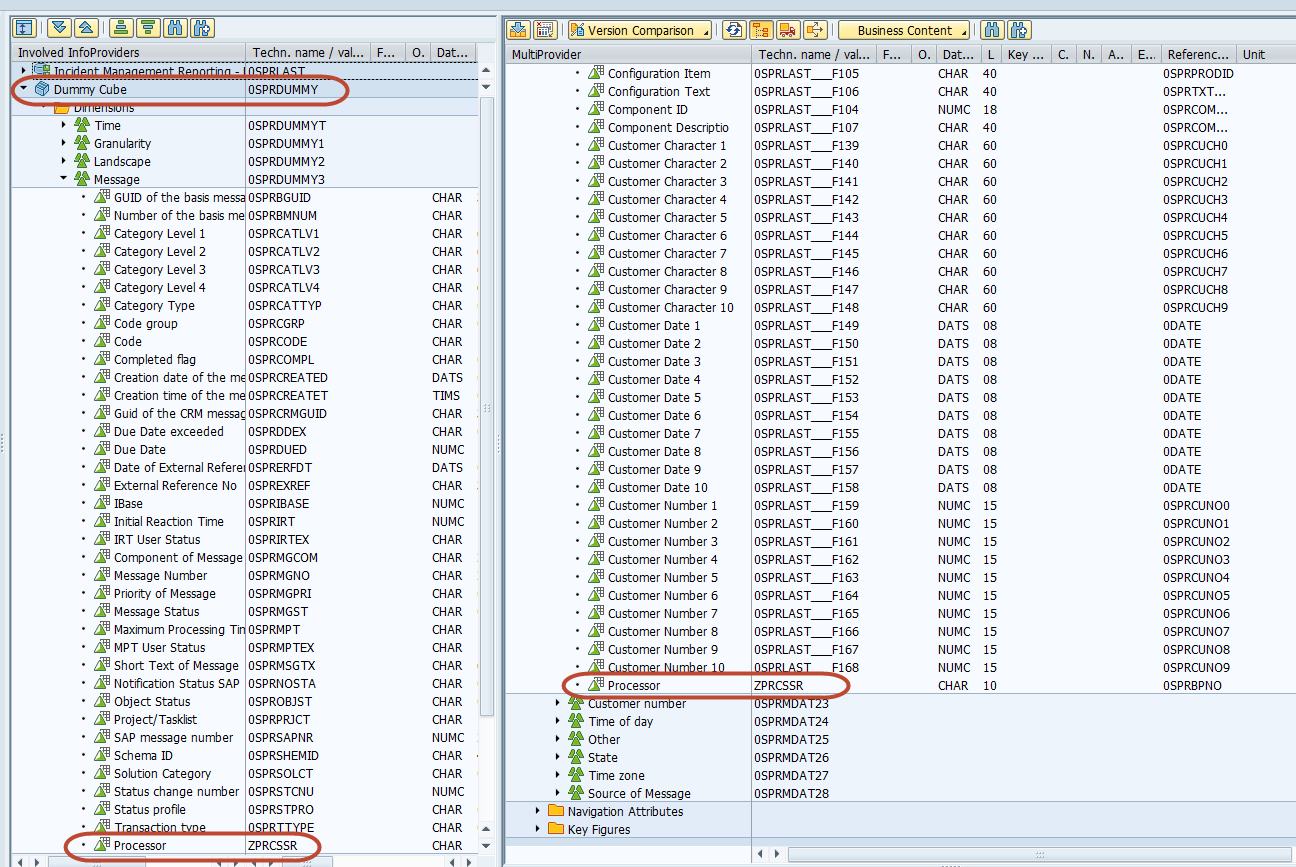Collapse the Dummy Cube node
This screenshot has width=1296, height=867.
[x=24, y=89]
